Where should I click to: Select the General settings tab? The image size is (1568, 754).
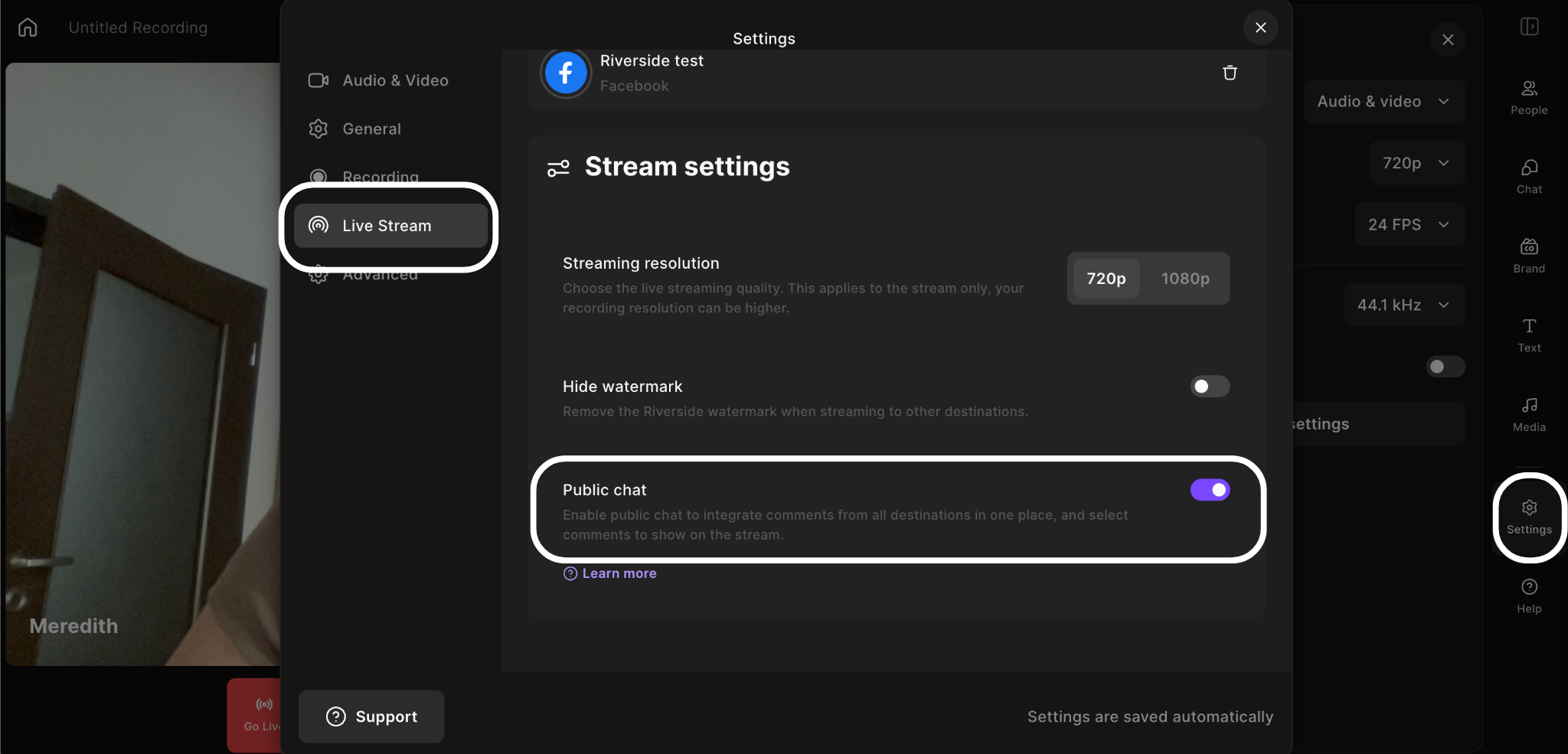pos(390,129)
